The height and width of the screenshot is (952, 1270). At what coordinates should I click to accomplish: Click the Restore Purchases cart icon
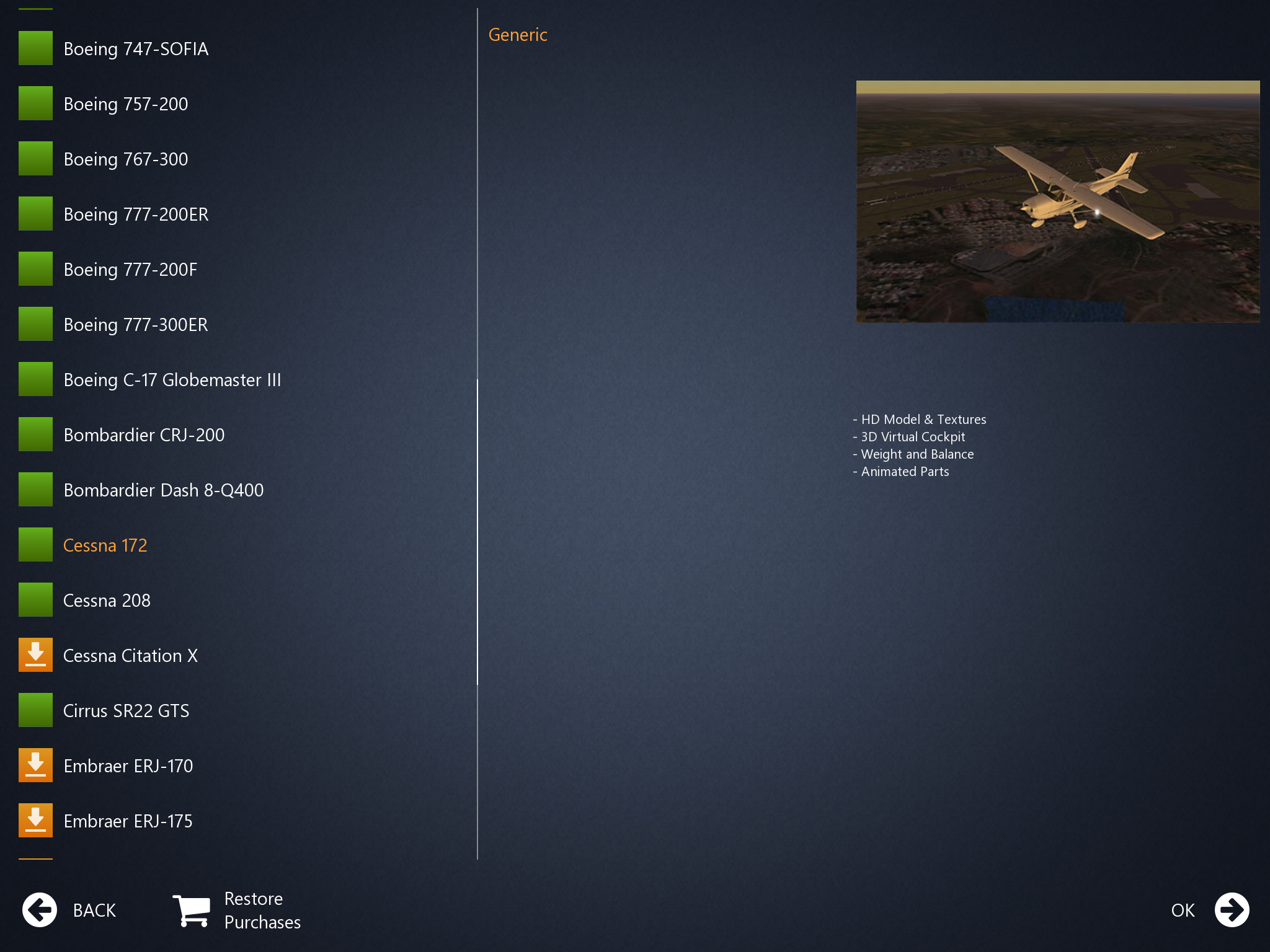click(192, 910)
